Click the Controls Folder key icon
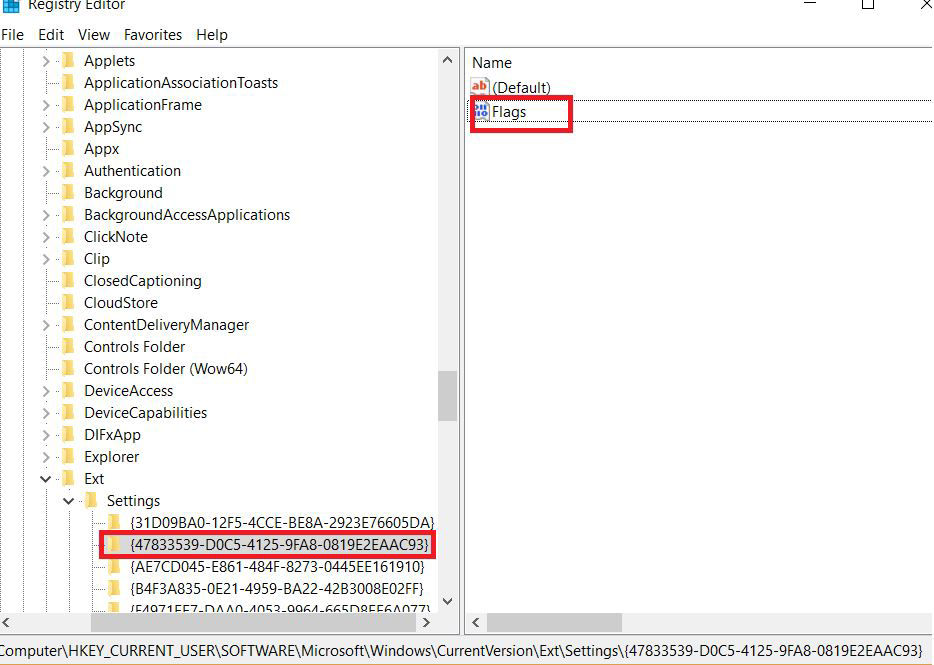The image size is (934, 665). coord(69,347)
